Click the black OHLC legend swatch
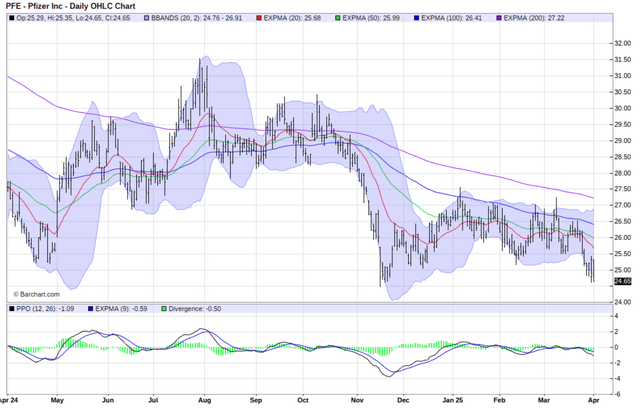Screen dimensions: 640x418 [x=11, y=18]
